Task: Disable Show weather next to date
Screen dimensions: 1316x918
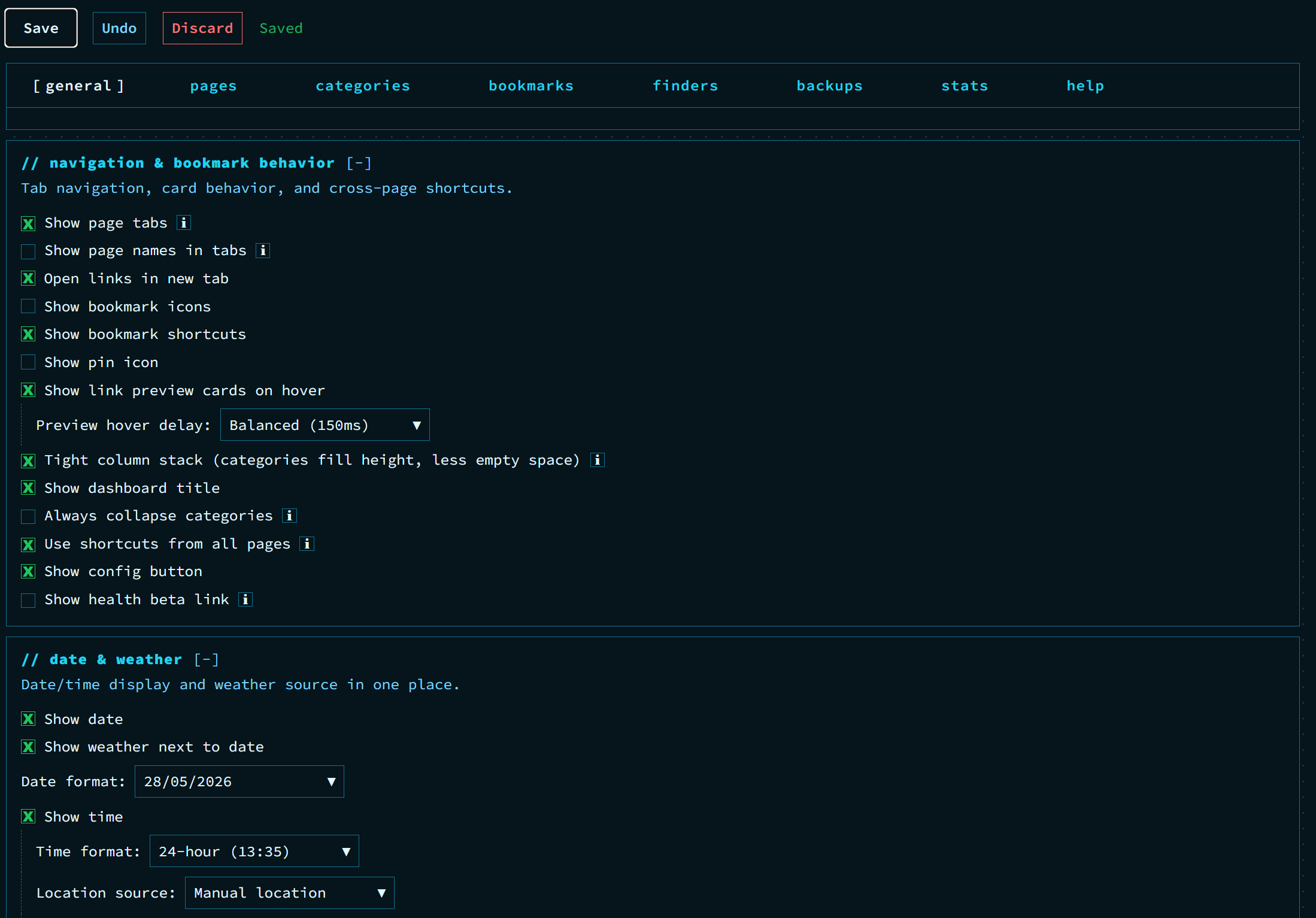Action: point(28,747)
